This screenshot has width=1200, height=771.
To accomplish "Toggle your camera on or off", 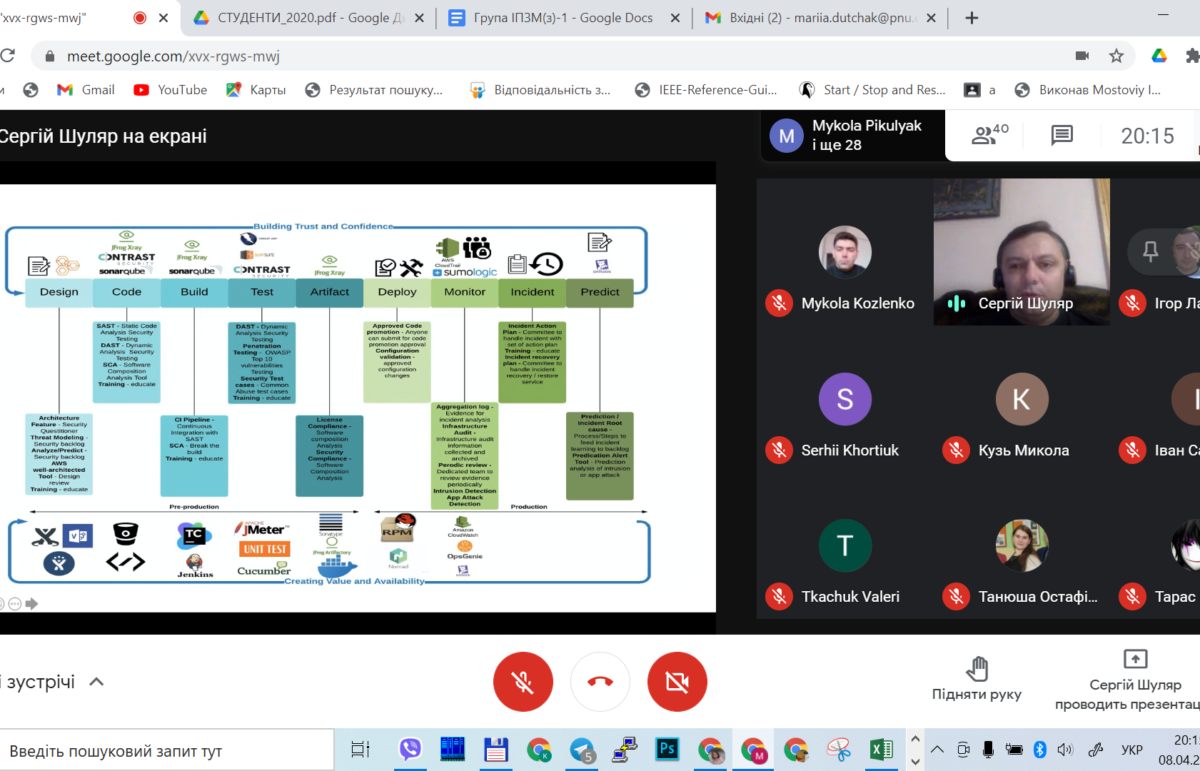I will (677, 681).
